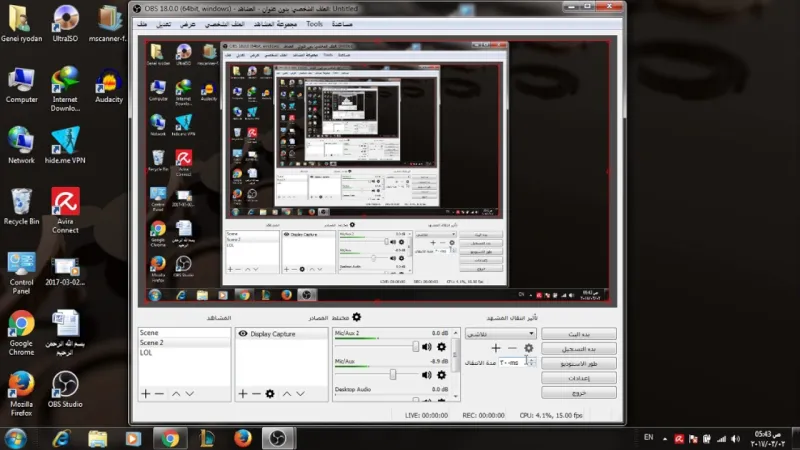Mute the Mic/Aux 2 speaker icon
Image resolution: width=800 pixels, height=450 pixels.
(428, 346)
